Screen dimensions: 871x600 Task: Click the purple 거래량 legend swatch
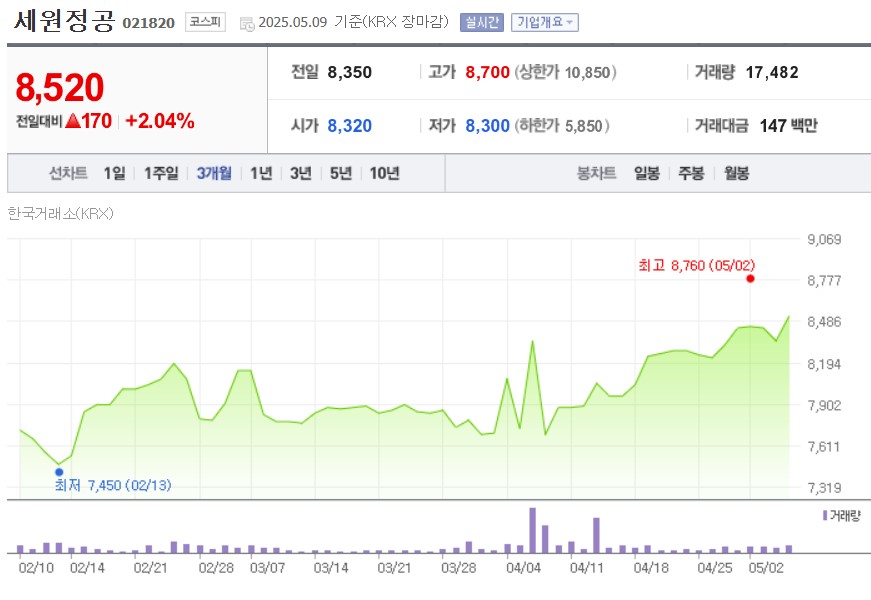point(825,516)
